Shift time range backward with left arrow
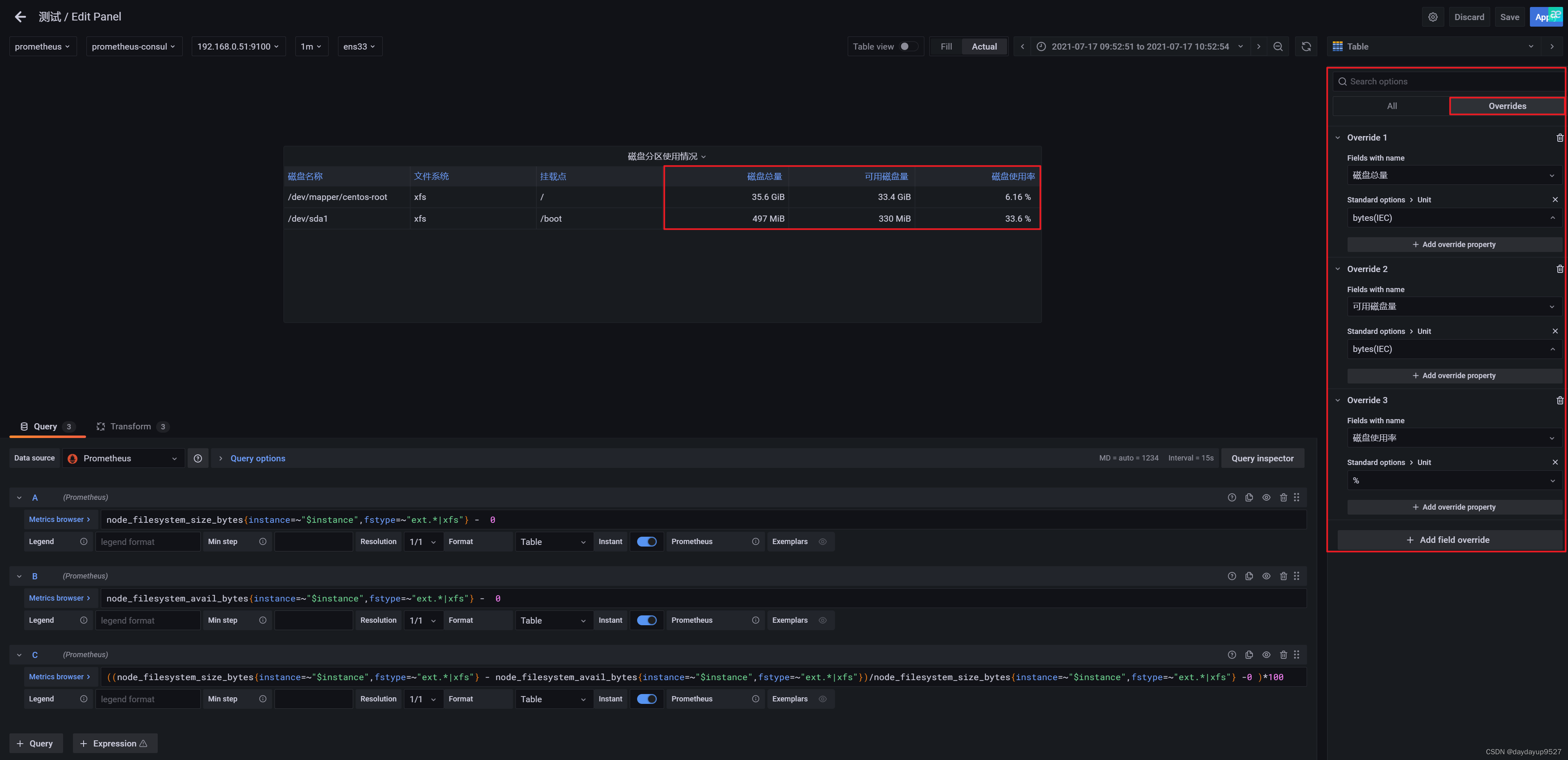Image resolution: width=1568 pixels, height=760 pixels. pos(1023,47)
